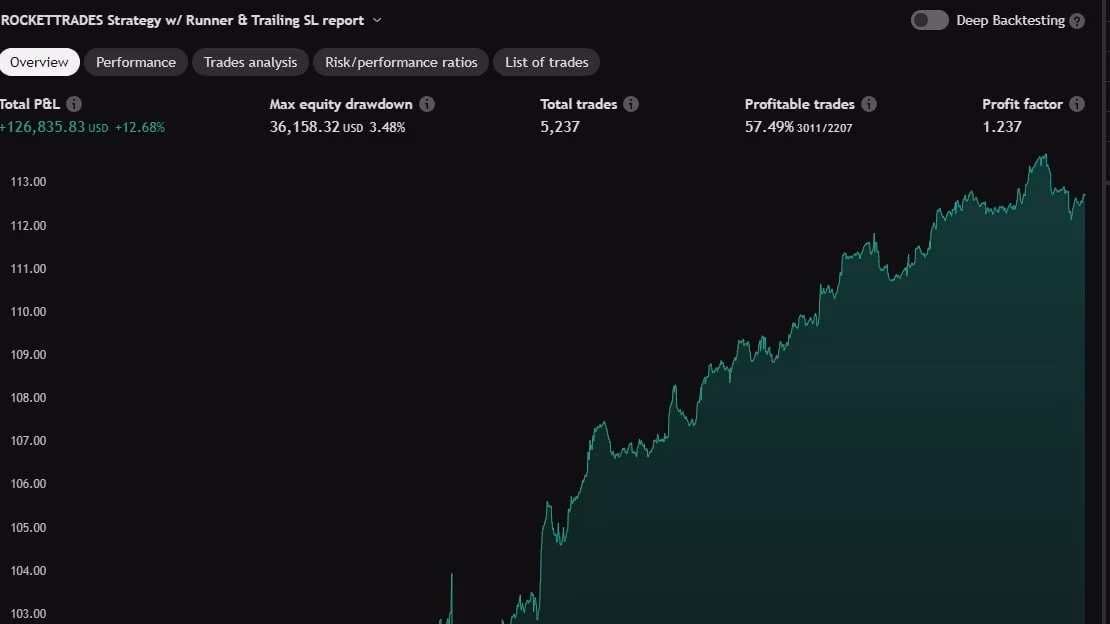
Task: Go to Risk/performance ratios tab
Action: (401, 62)
